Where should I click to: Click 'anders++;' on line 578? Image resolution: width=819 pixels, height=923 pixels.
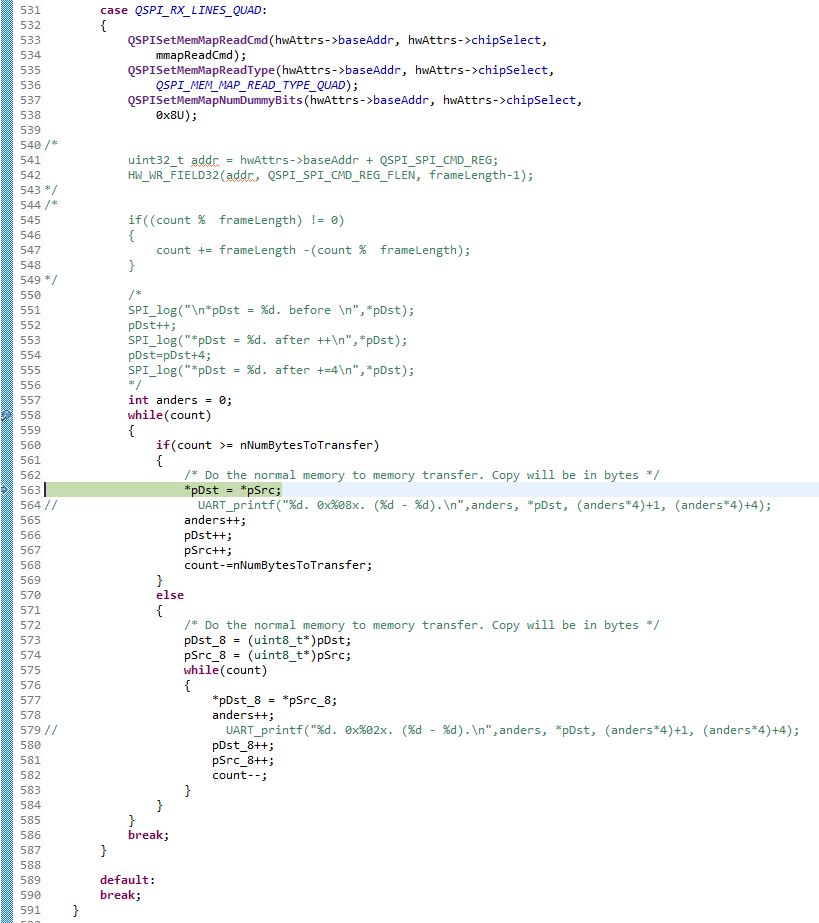click(243, 715)
